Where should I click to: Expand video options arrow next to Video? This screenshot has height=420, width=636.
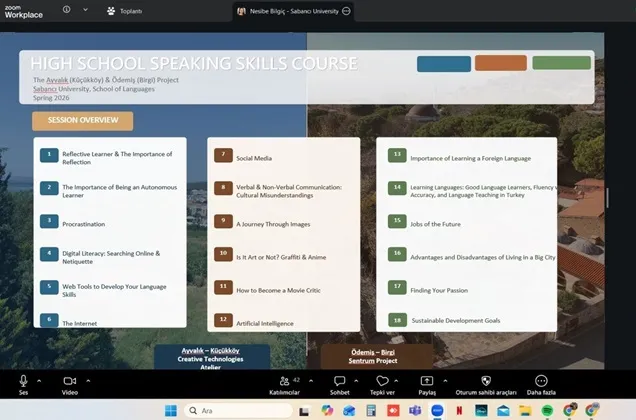click(x=88, y=380)
